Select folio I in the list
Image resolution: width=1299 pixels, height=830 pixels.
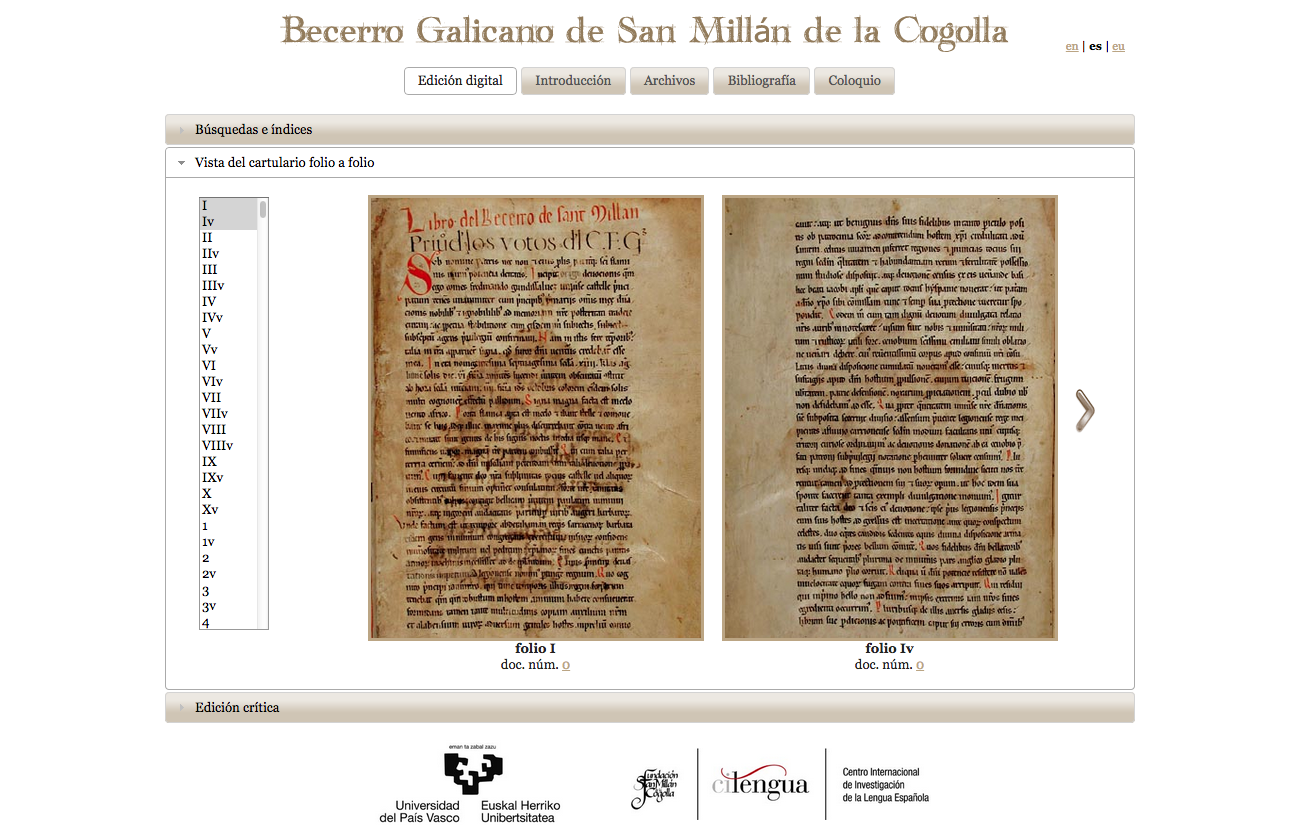[x=229, y=206]
